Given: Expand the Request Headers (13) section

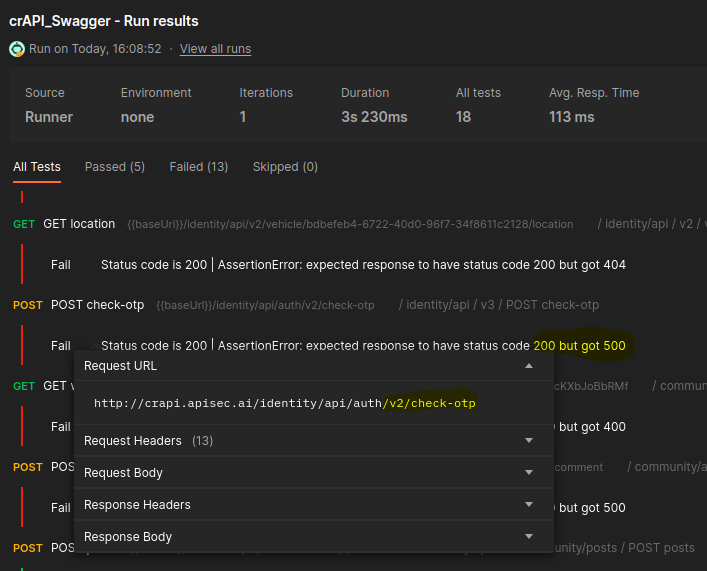Looking at the screenshot, I should pos(528,440).
